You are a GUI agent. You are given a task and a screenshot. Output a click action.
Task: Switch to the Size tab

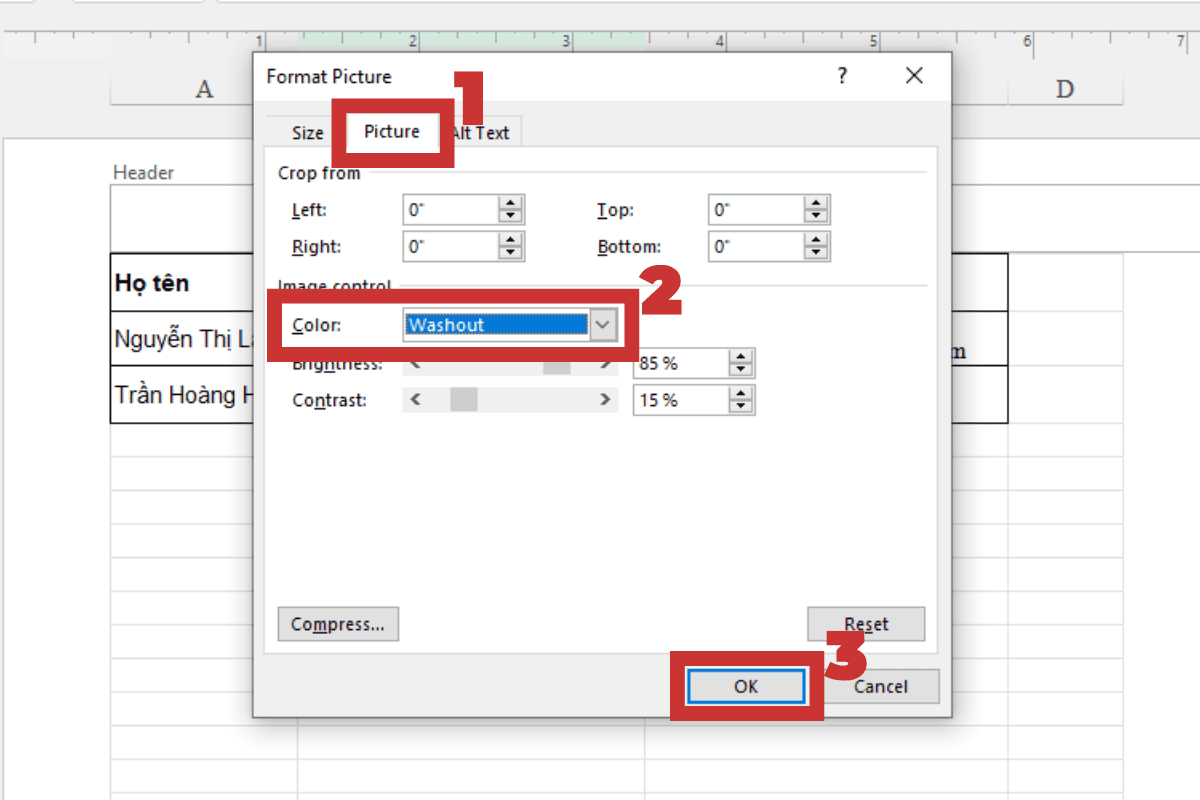click(306, 131)
